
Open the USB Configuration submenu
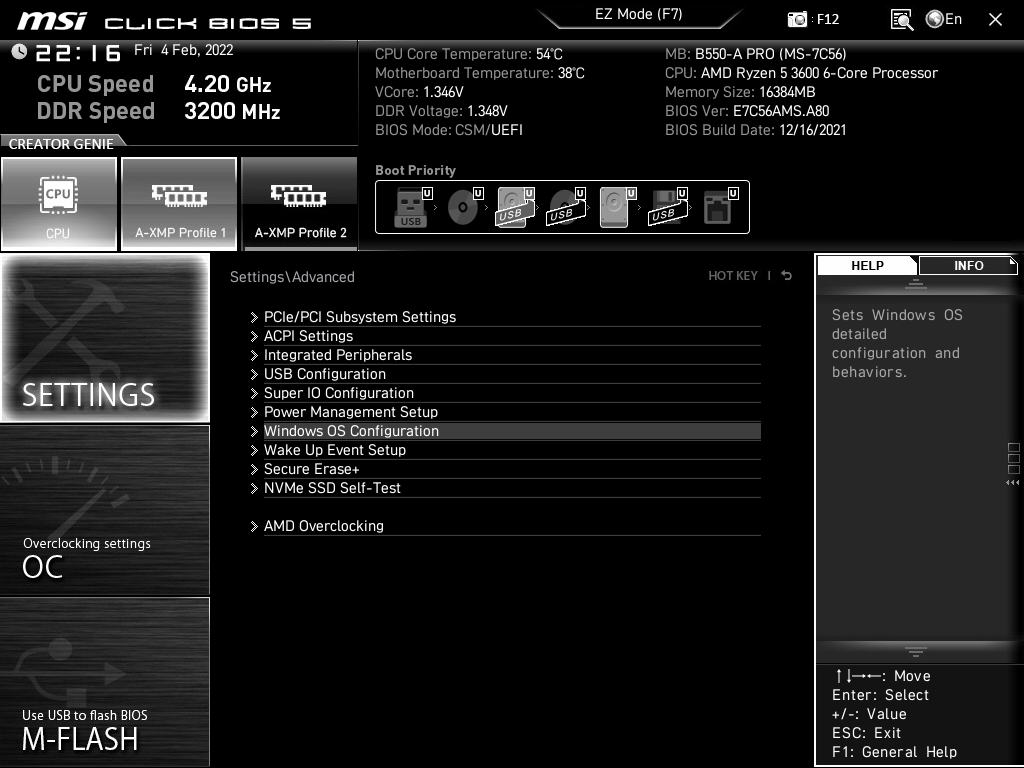[x=324, y=374]
